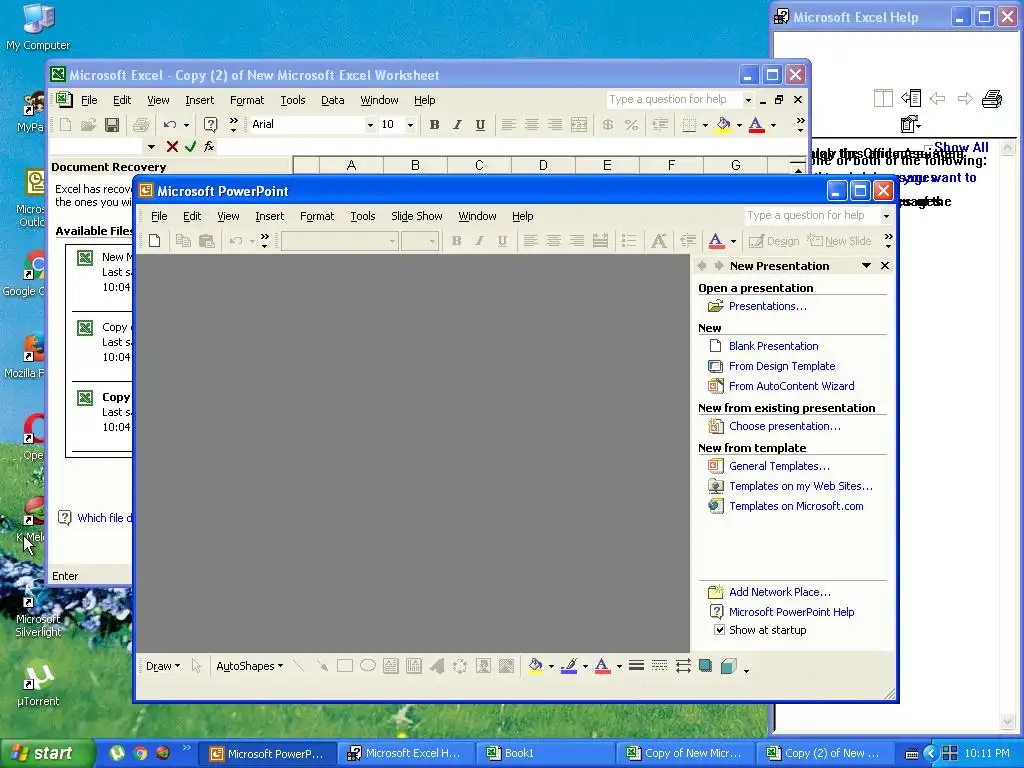This screenshot has height=768, width=1024.
Task: Apply Fill Color bucket in PowerPoint Drawing toolbar
Action: [x=536, y=665]
